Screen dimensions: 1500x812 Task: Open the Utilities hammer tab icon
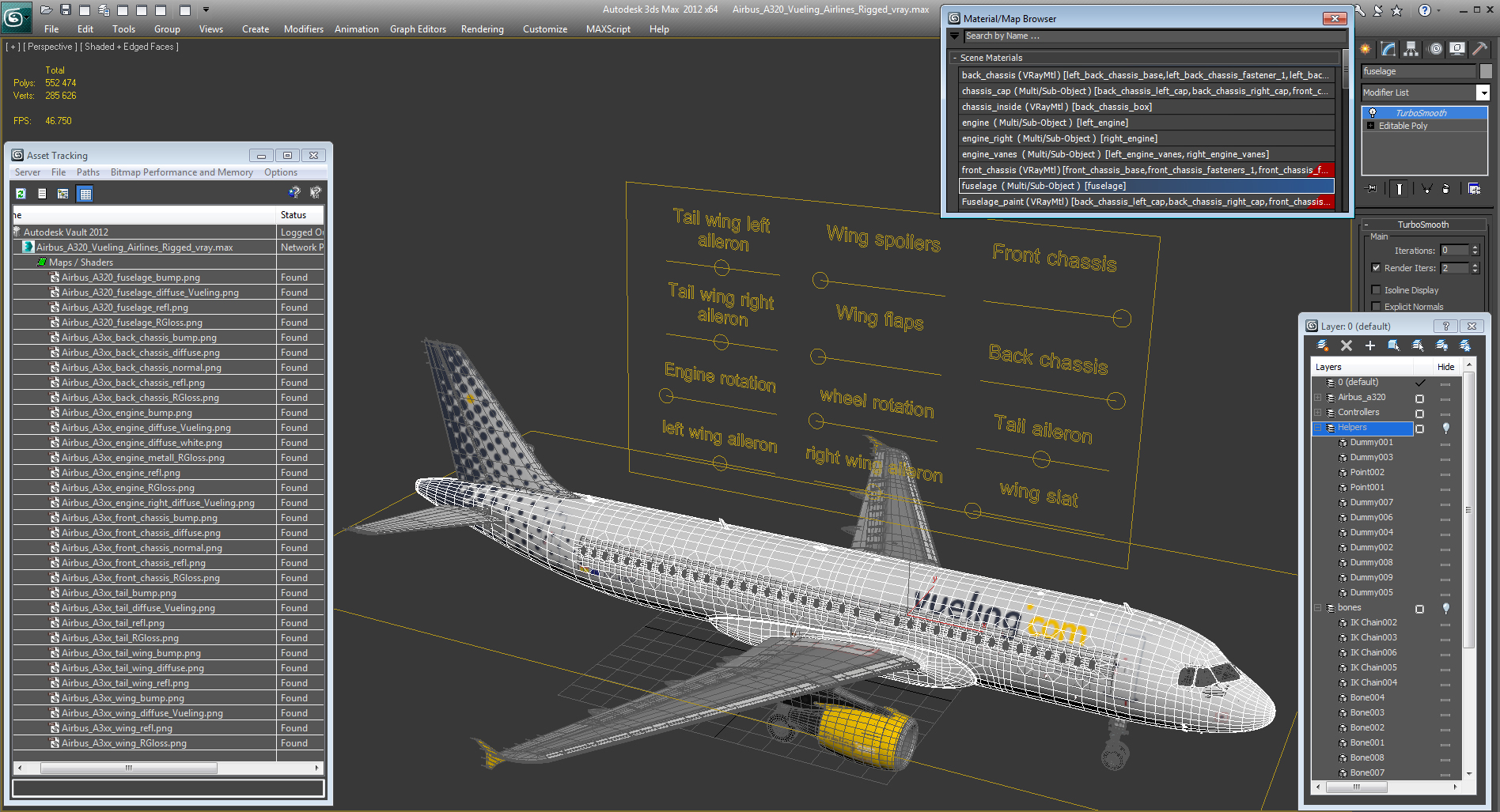[x=1479, y=49]
